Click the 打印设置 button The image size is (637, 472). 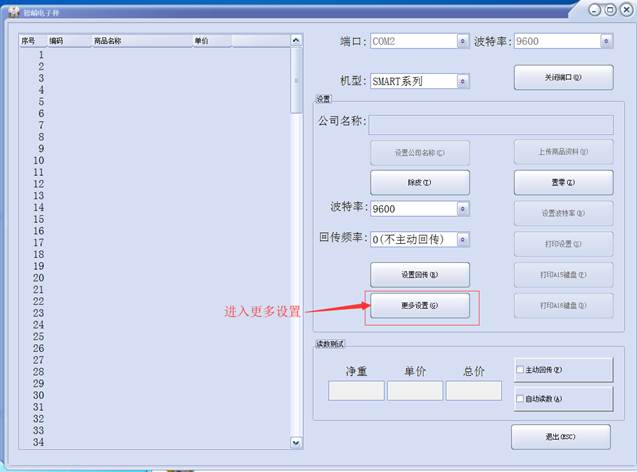tap(563, 244)
